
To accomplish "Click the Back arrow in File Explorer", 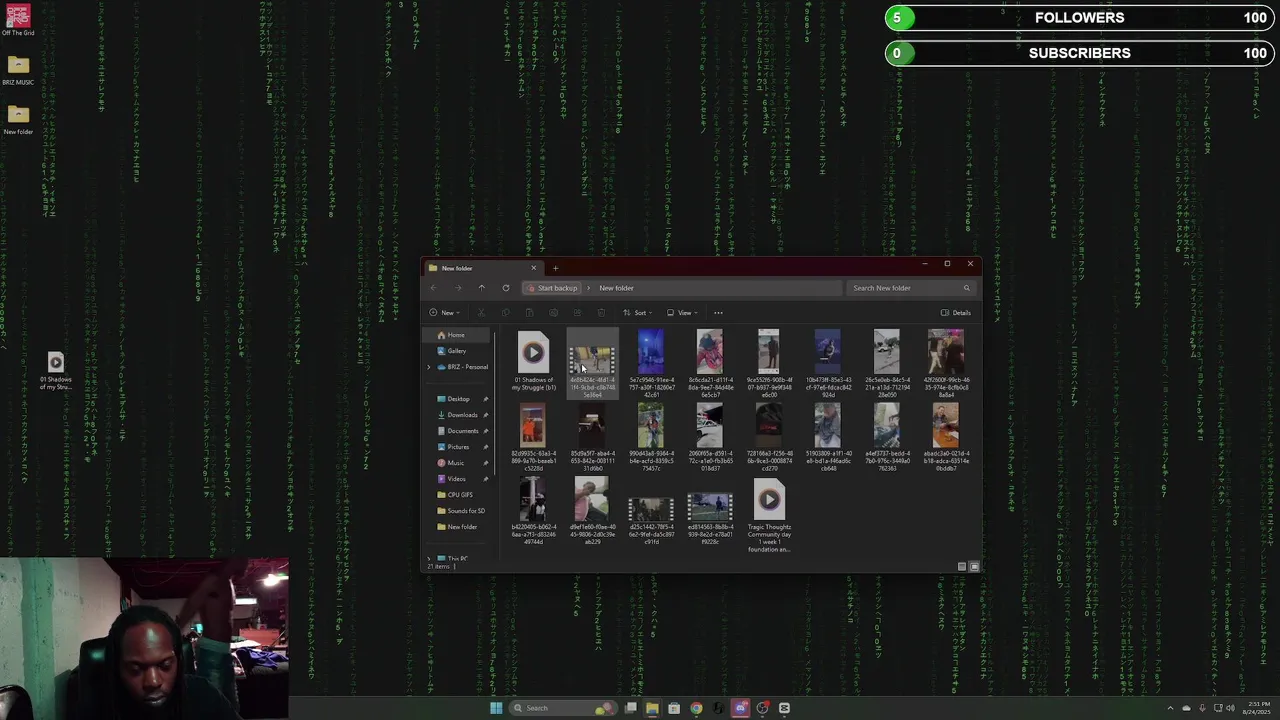I will 433,288.
